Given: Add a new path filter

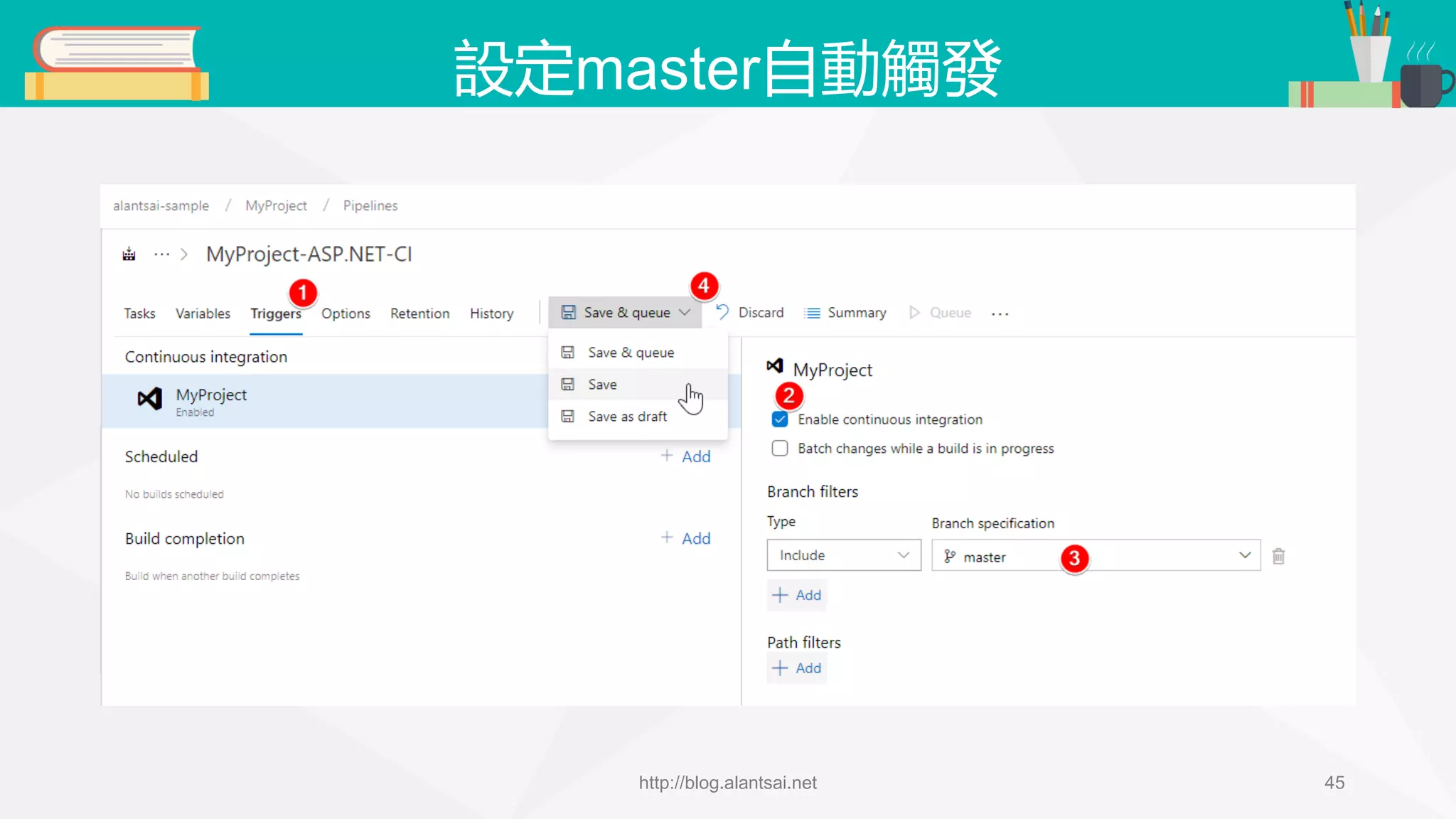Looking at the screenshot, I should (797, 668).
